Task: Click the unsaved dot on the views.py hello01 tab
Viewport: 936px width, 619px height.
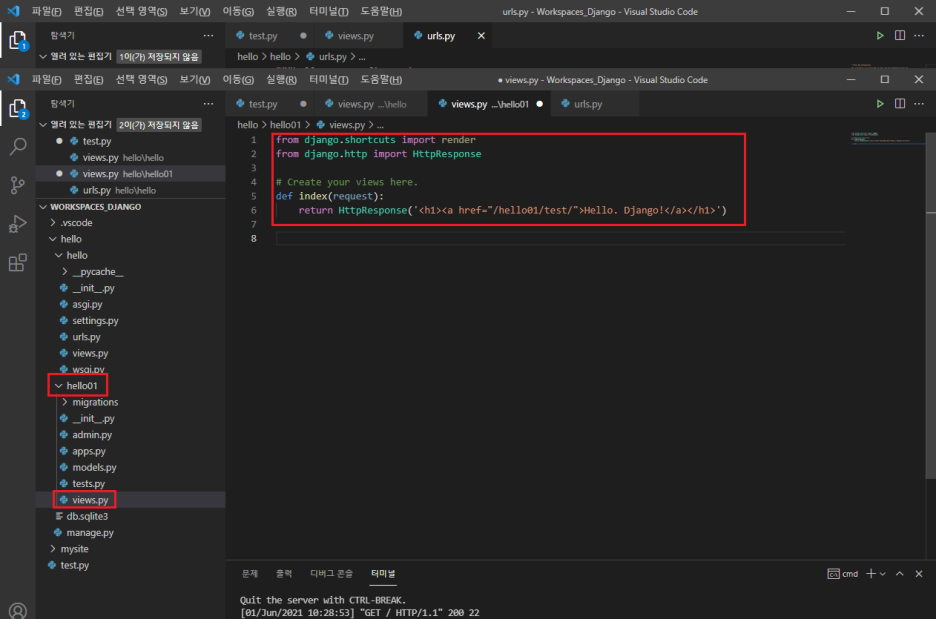Action: tap(540, 104)
